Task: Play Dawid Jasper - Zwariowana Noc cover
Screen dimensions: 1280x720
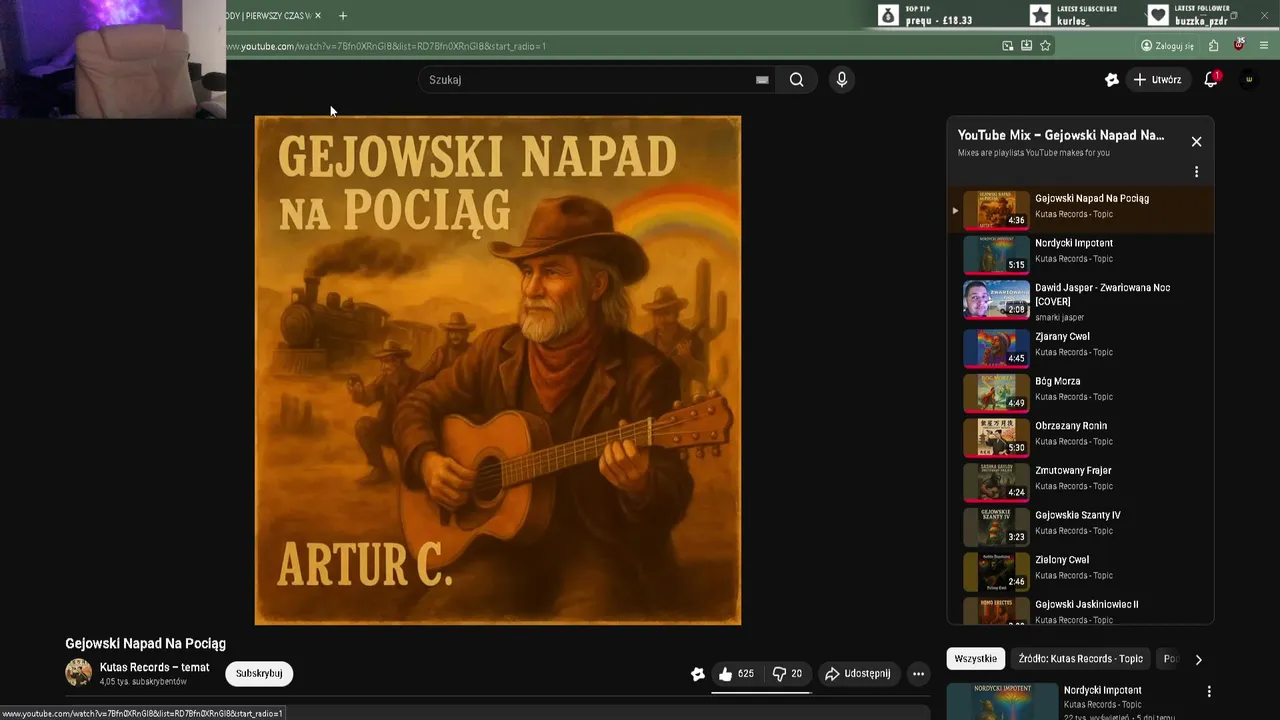Action: (x=1081, y=299)
